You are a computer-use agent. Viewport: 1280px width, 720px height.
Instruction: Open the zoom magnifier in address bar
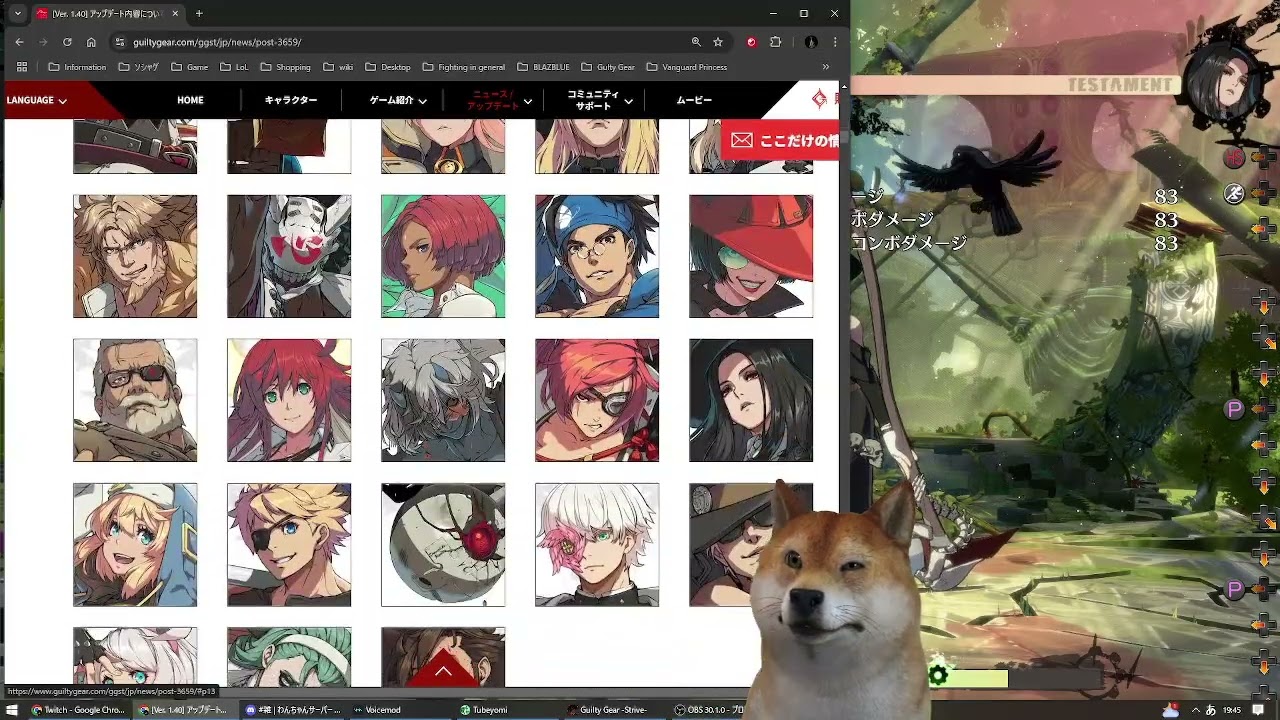click(696, 42)
